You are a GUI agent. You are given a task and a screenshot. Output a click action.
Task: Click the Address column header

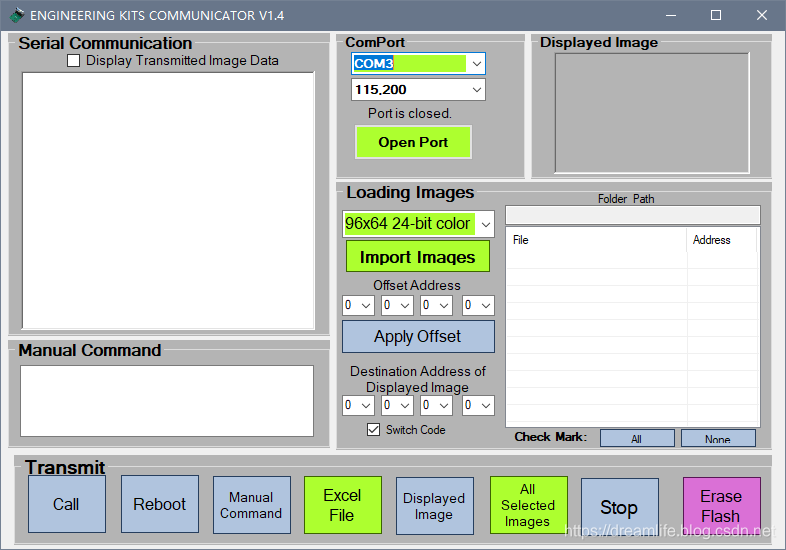[x=721, y=240]
